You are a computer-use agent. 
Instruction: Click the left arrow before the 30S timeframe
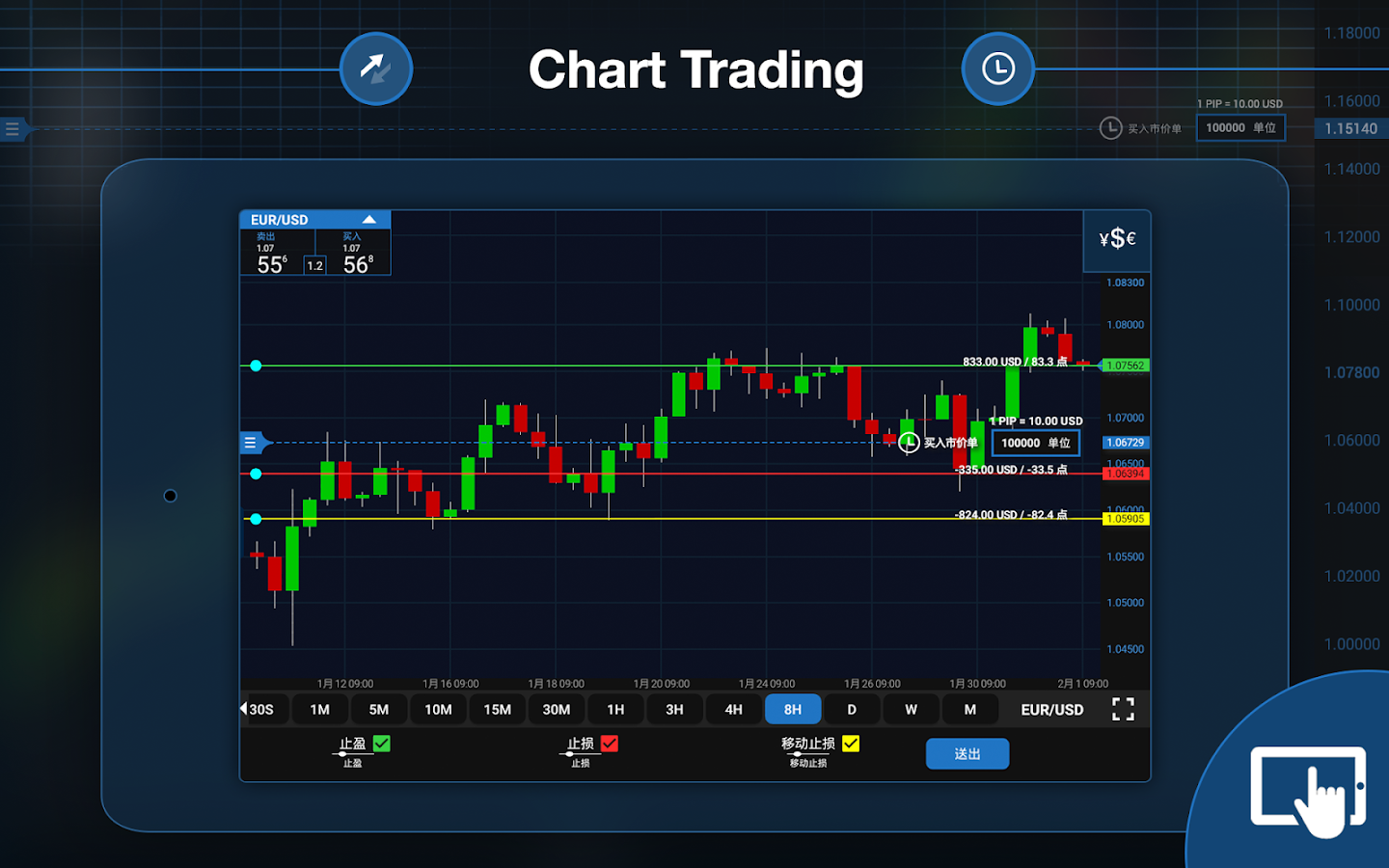[243, 709]
